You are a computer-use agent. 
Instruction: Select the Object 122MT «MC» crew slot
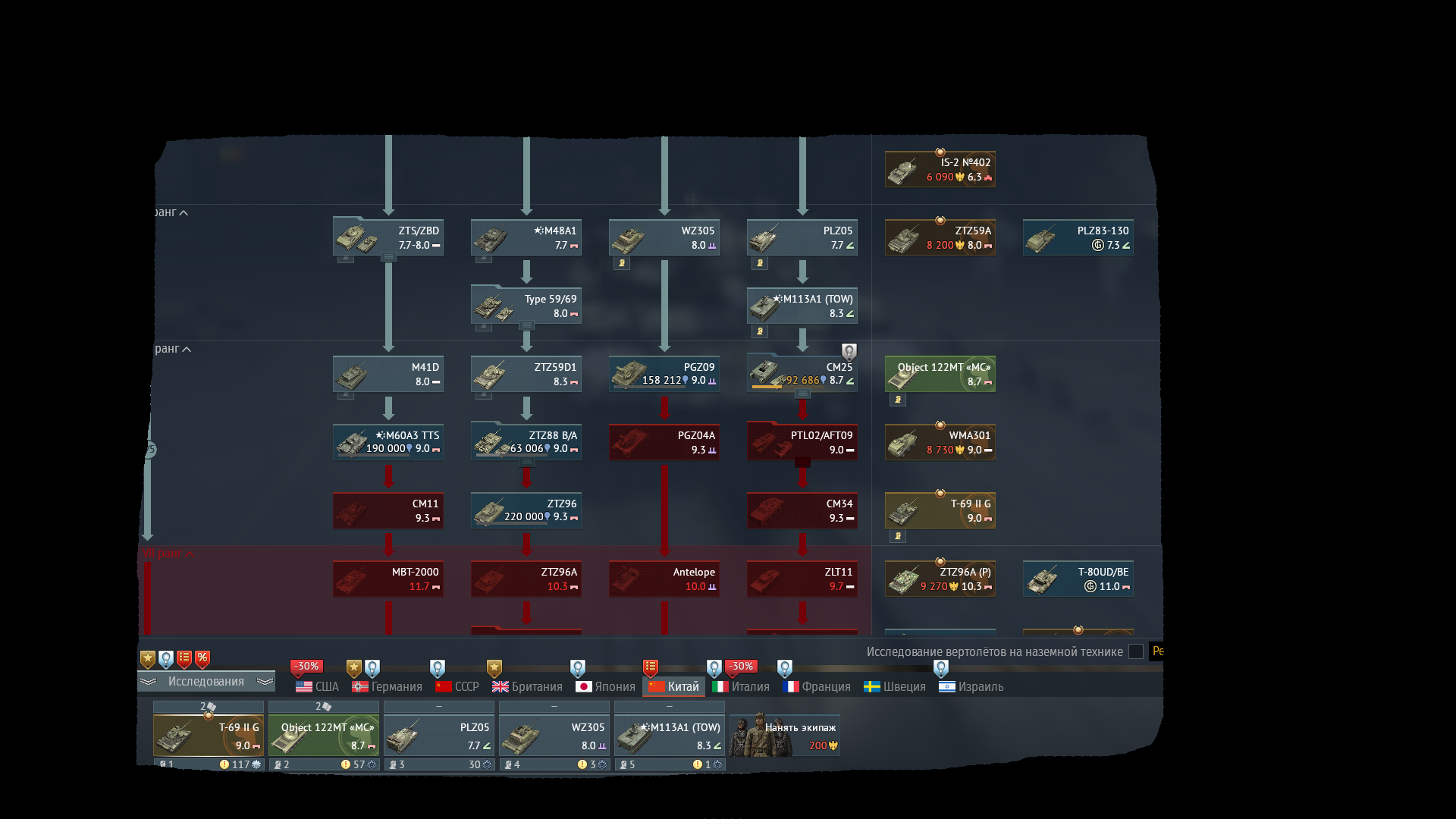point(324,736)
